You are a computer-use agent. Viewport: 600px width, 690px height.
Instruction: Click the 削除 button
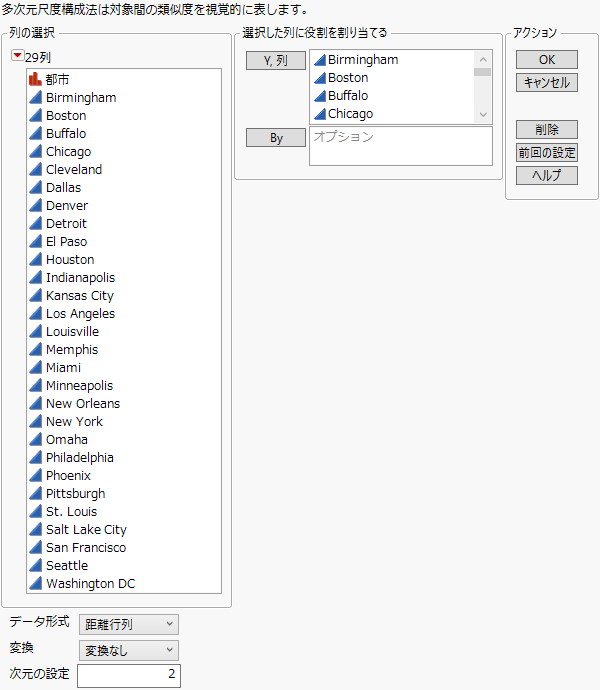click(547, 129)
